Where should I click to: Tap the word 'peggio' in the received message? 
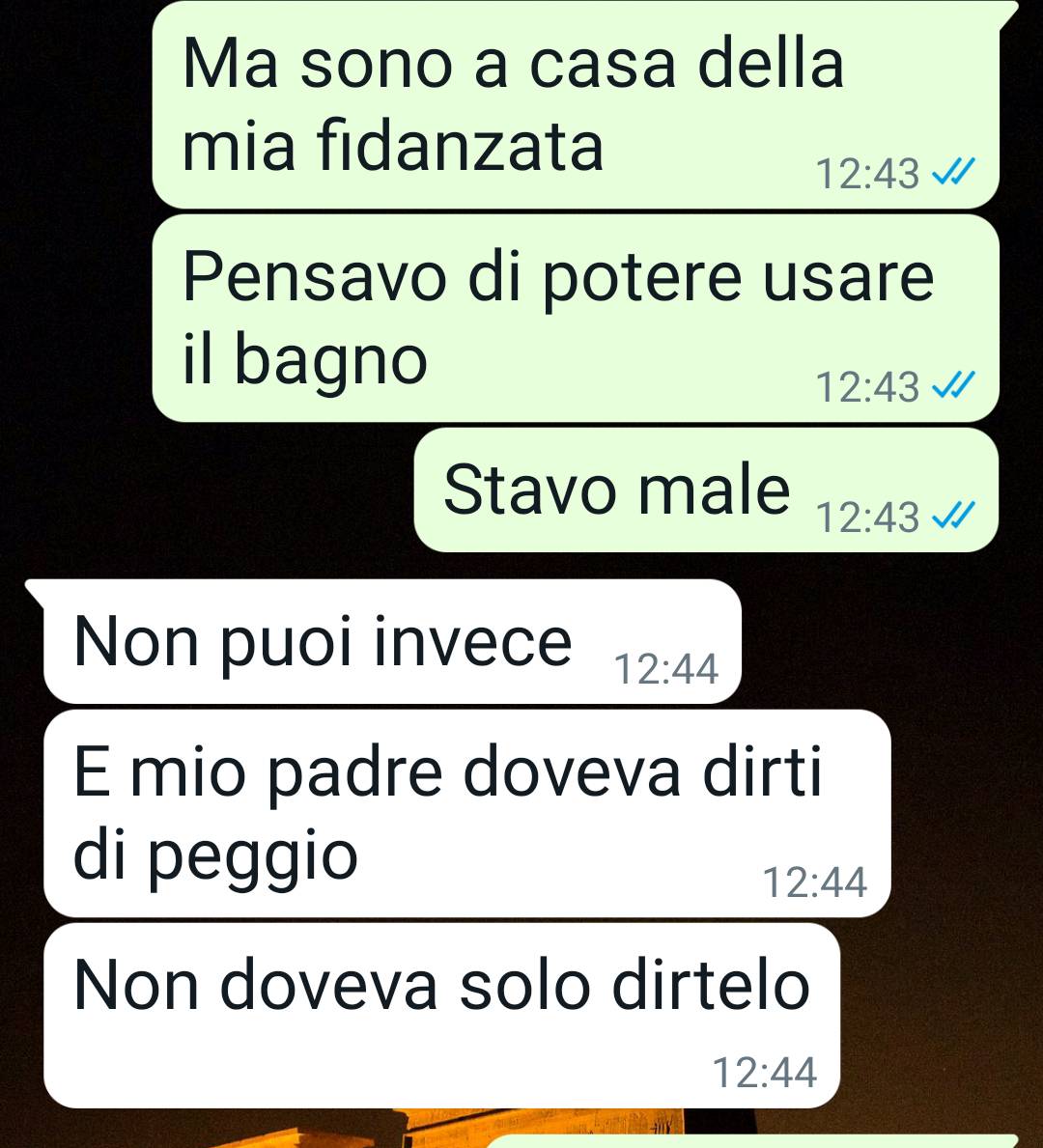click(253, 856)
